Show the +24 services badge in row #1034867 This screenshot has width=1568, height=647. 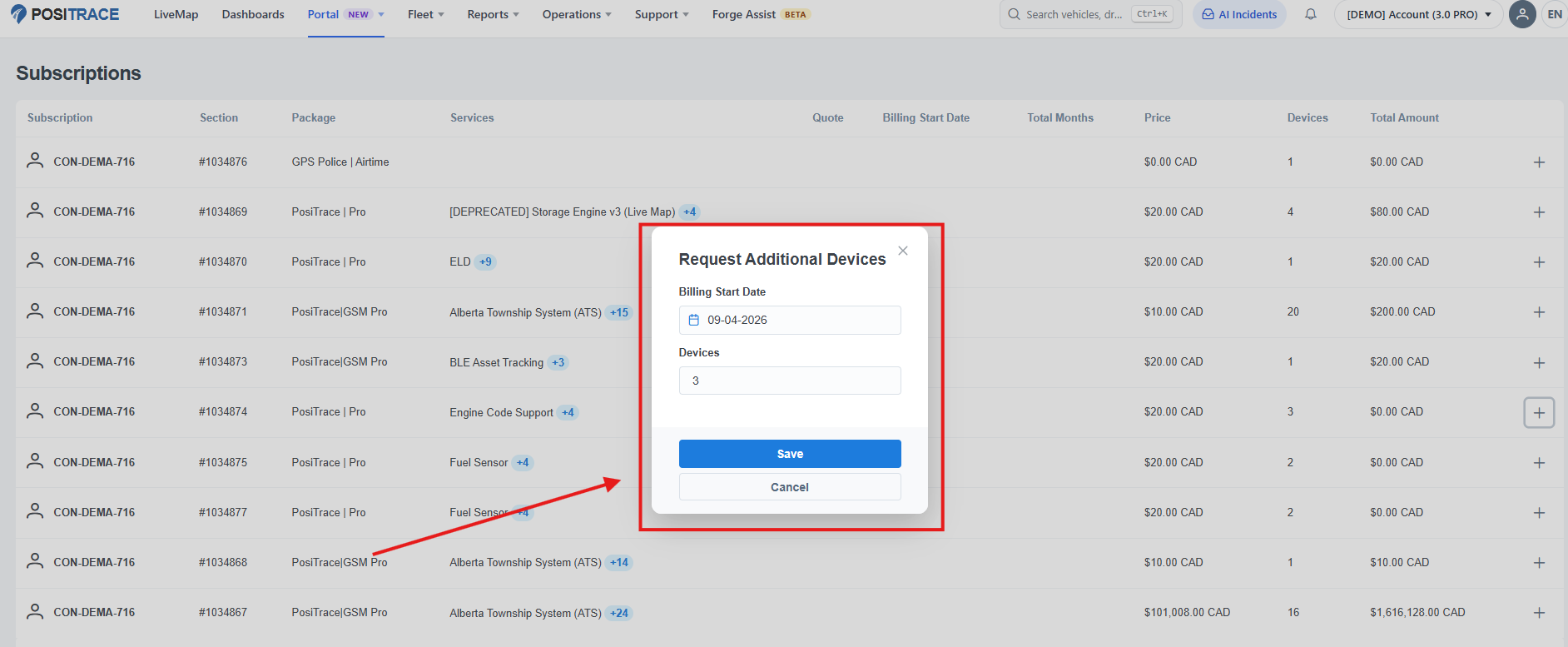click(619, 613)
